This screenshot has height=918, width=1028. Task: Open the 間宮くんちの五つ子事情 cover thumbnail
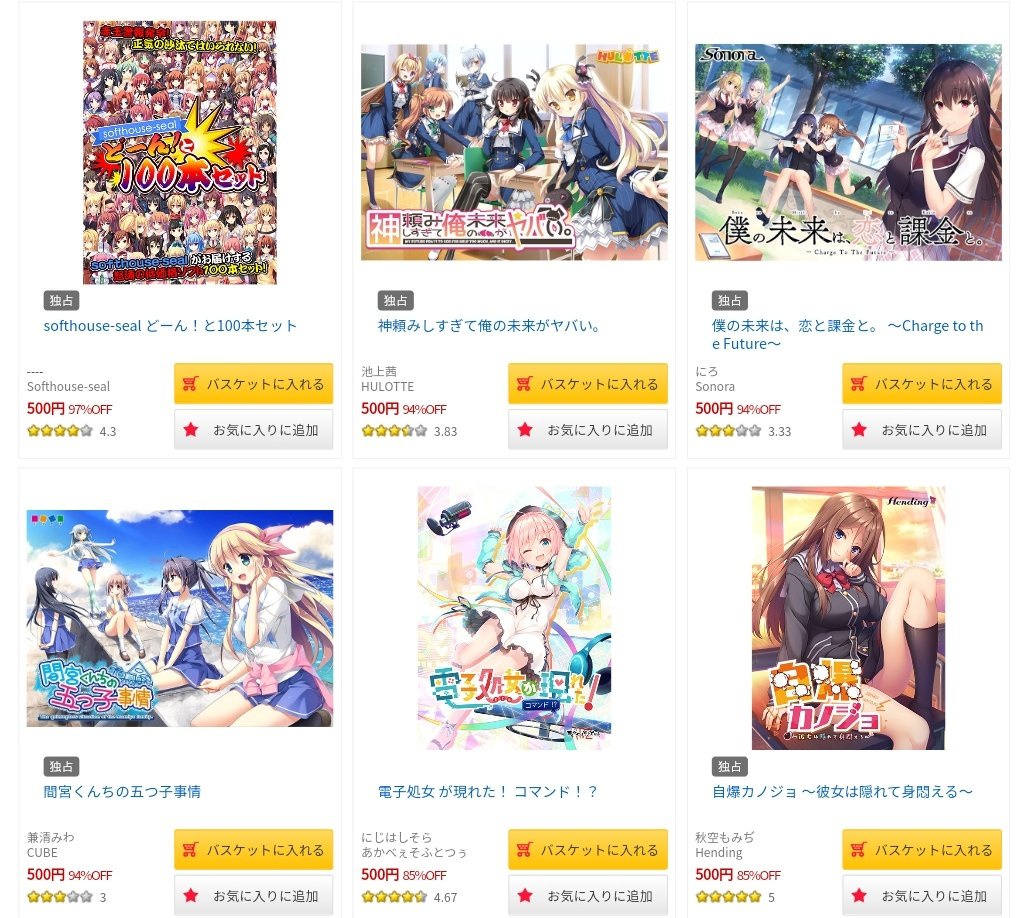(180, 618)
